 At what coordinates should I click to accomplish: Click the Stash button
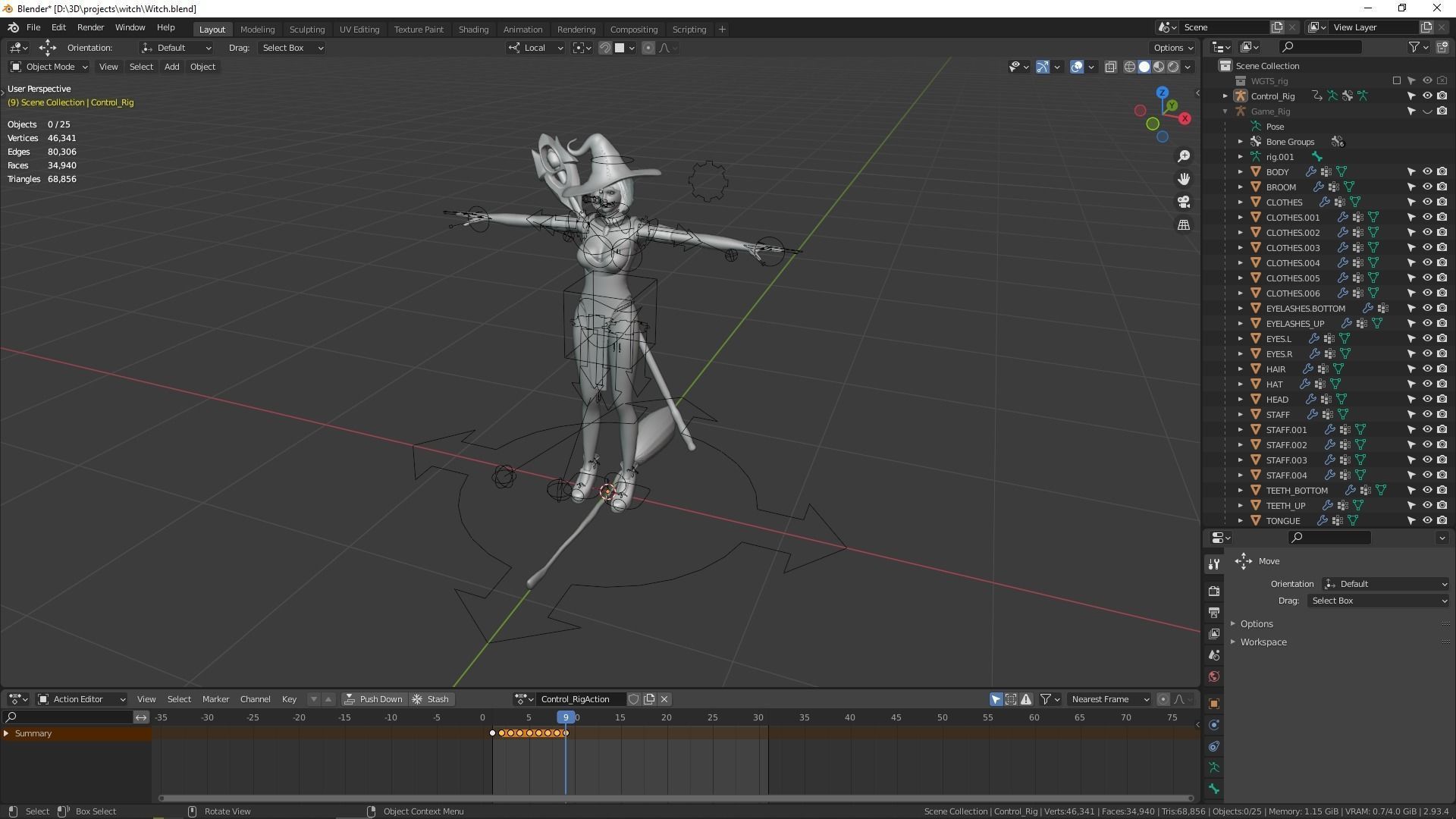[431, 699]
